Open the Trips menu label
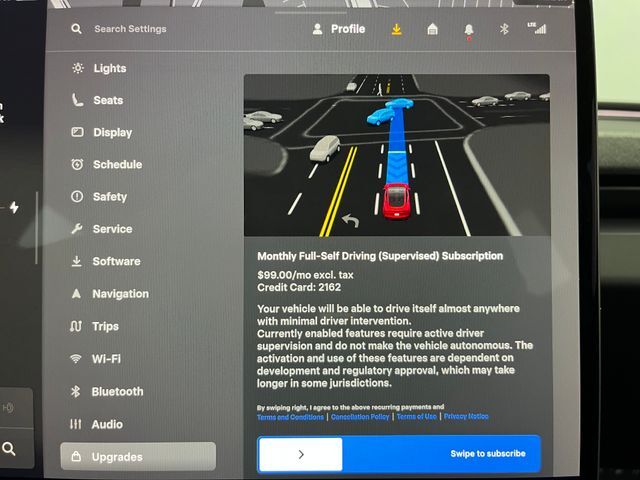Viewport: 640px width, 480px height. pyautogui.click(x=105, y=327)
